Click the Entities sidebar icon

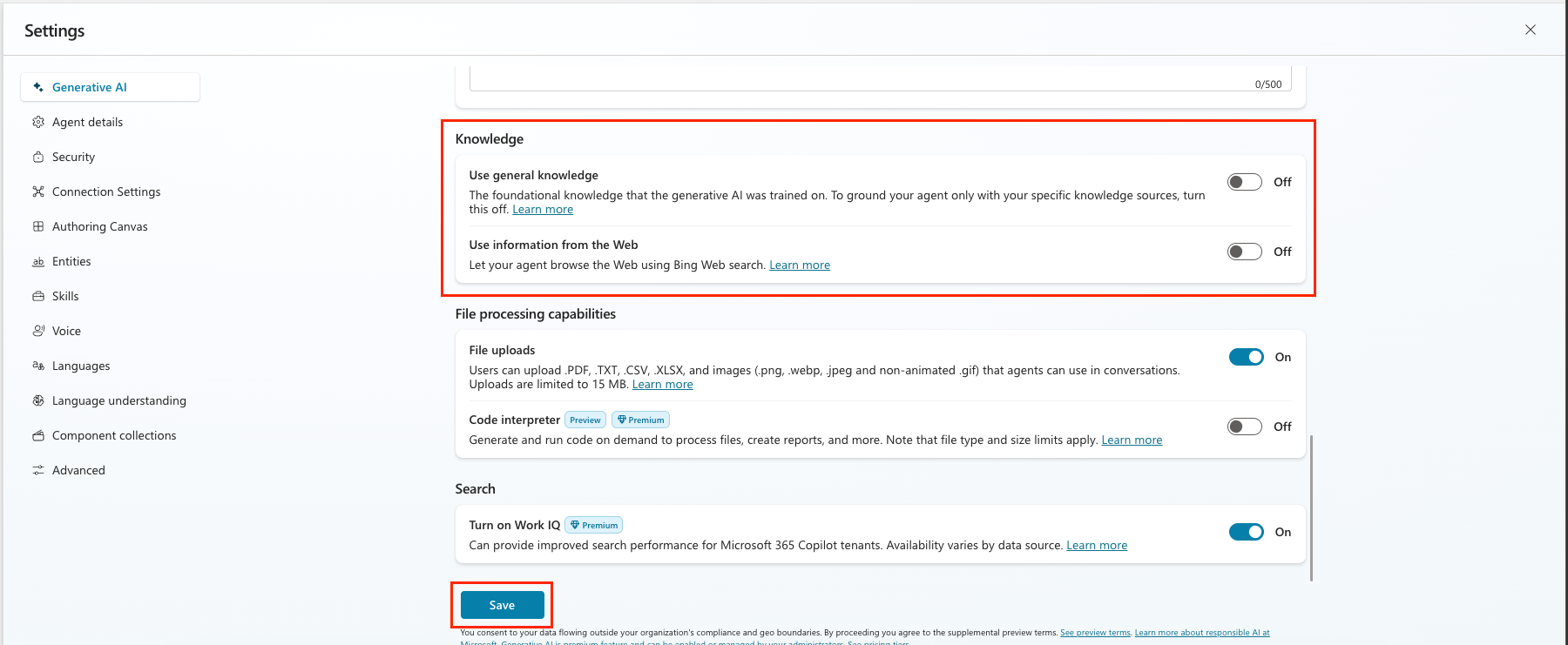(38, 261)
